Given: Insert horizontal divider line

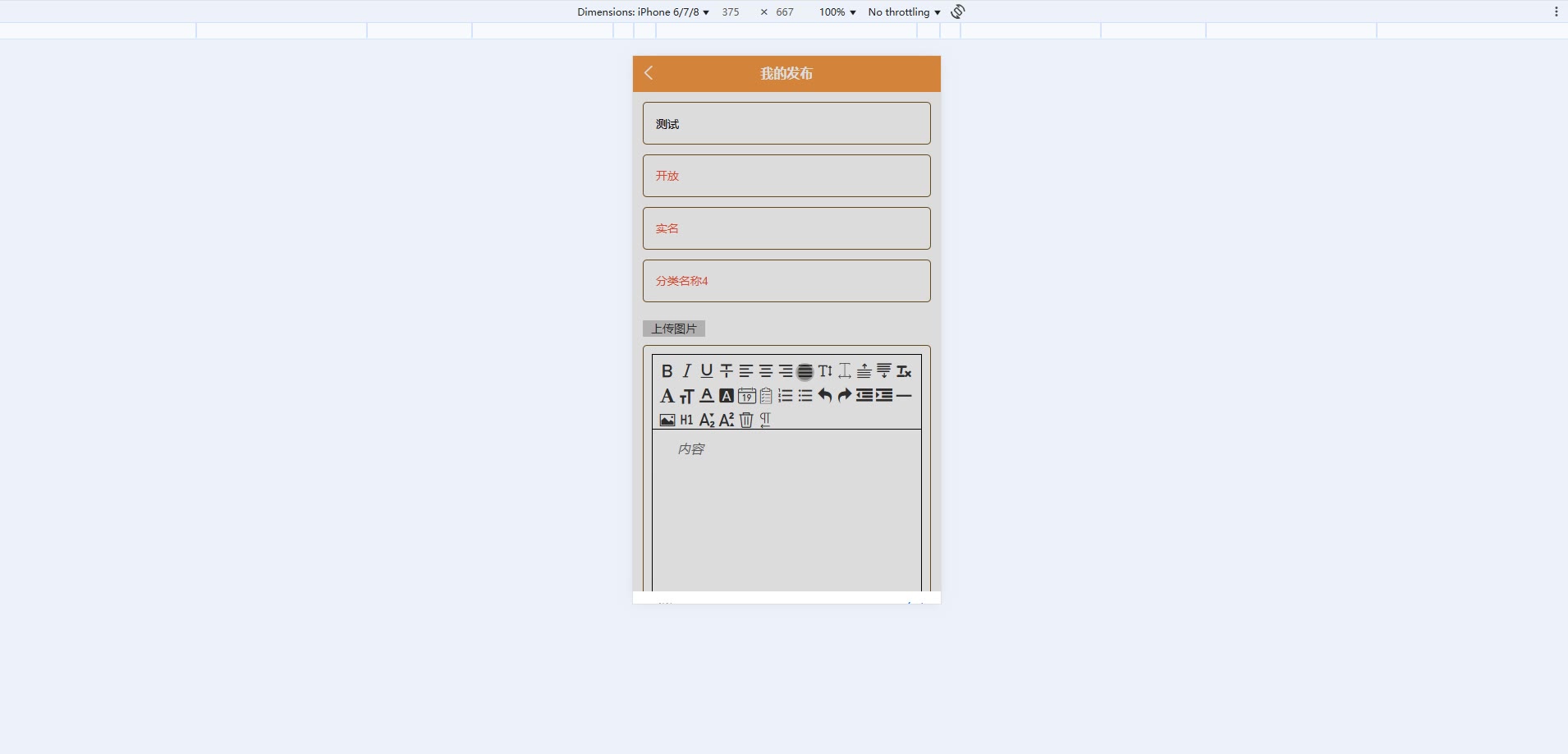Looking at the screenshot, I should [x=904, y=396].
